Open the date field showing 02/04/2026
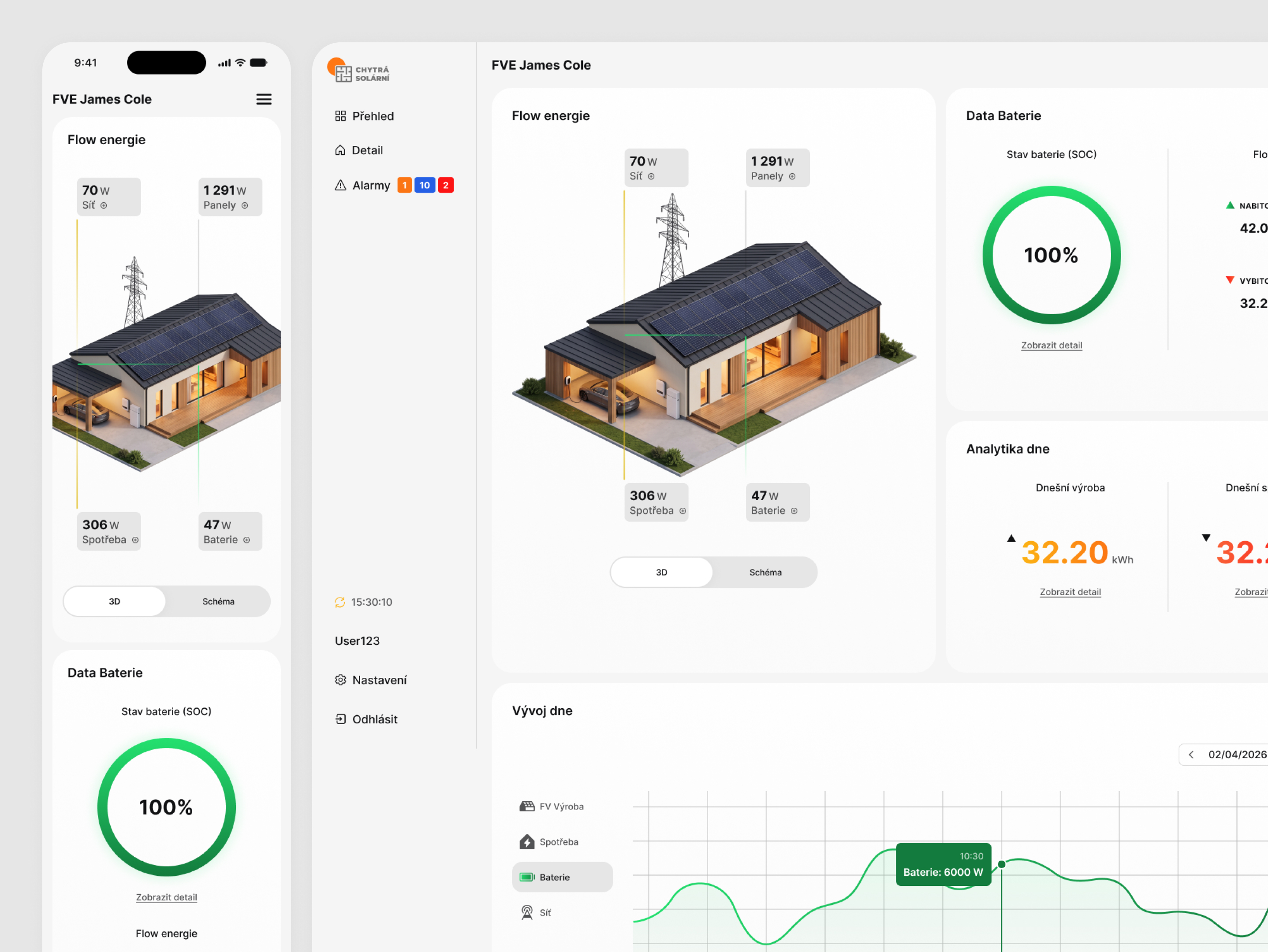Screen dimensions: 1268x952 (x=1224, y=754)
